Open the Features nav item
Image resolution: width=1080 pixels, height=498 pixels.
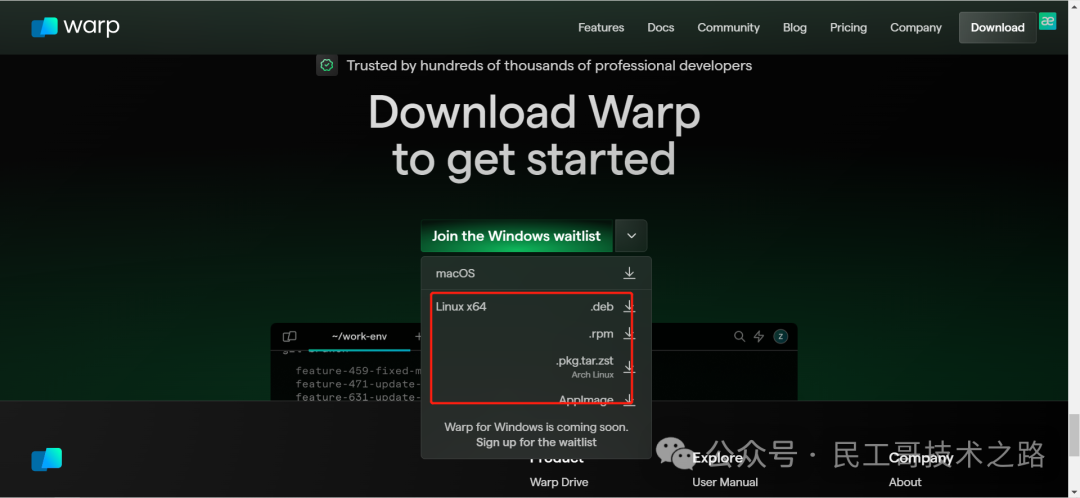[601, 28]
